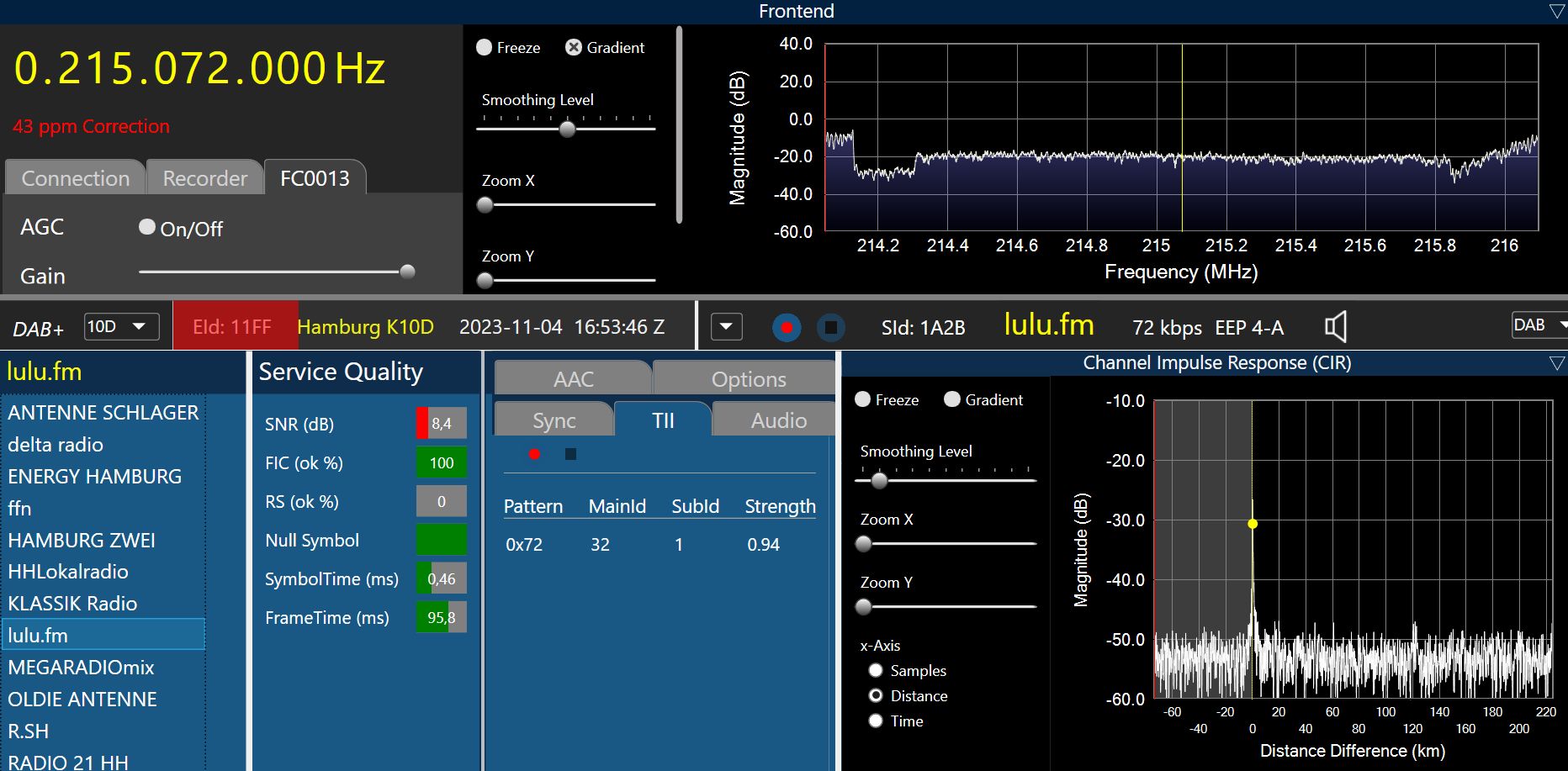Enable Freeze in the Frontend spectrum

tap(485, 48)
